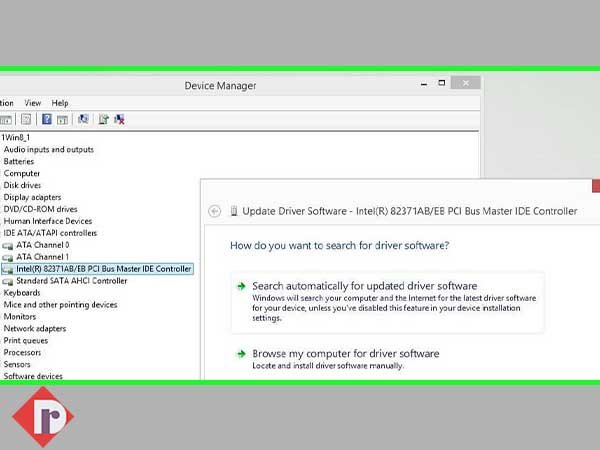Open the Properties toolbar icon
The image size is (600, 450).
click(x=26, y=119)
